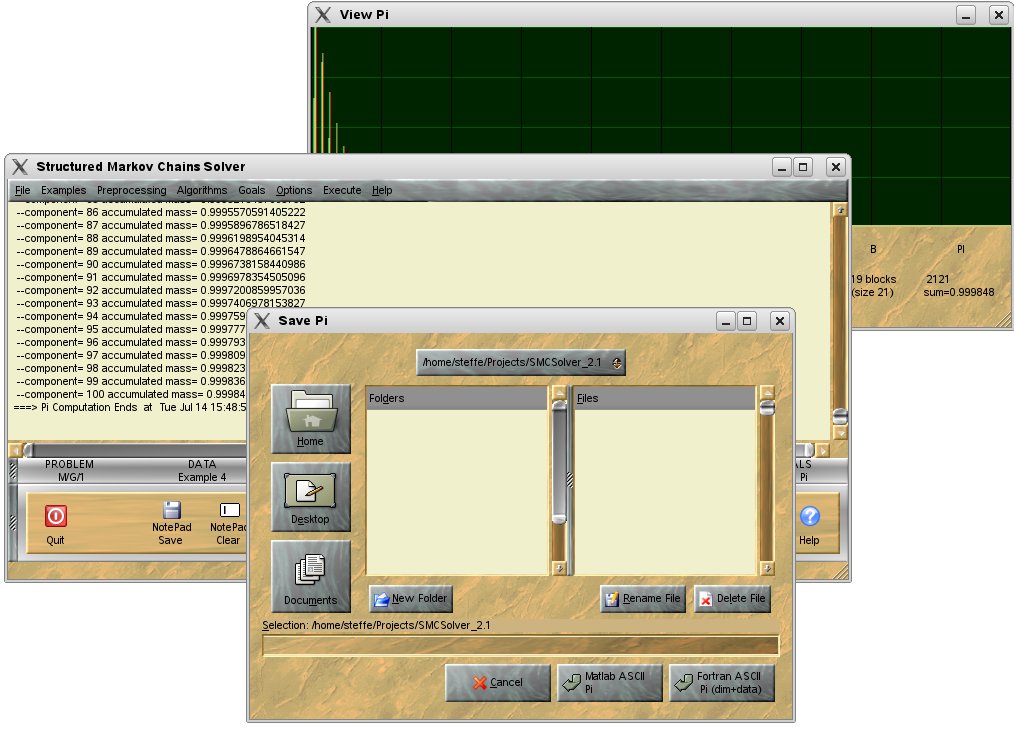
Task: Save Pi as Fortran ASCII dim+data
Action: click(722, 682)
